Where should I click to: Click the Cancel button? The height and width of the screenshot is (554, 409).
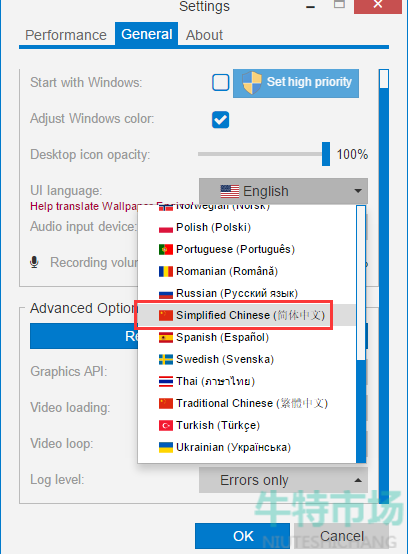[342, 536]
